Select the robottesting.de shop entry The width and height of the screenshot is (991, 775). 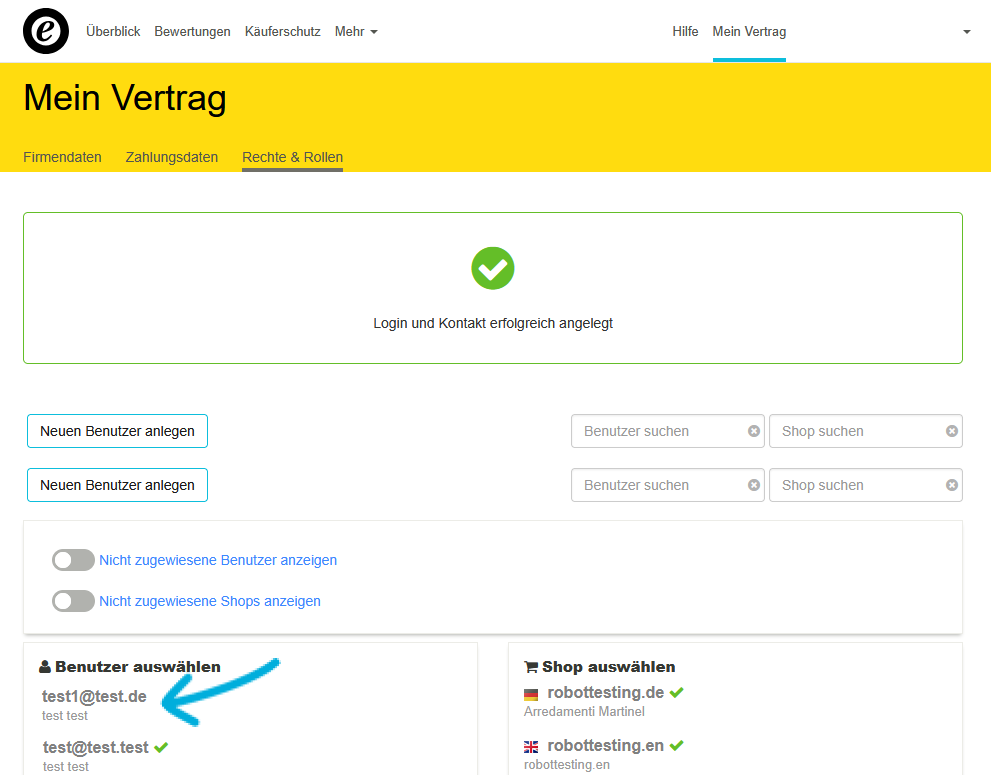pyautogui.click(x=605, y=693)
